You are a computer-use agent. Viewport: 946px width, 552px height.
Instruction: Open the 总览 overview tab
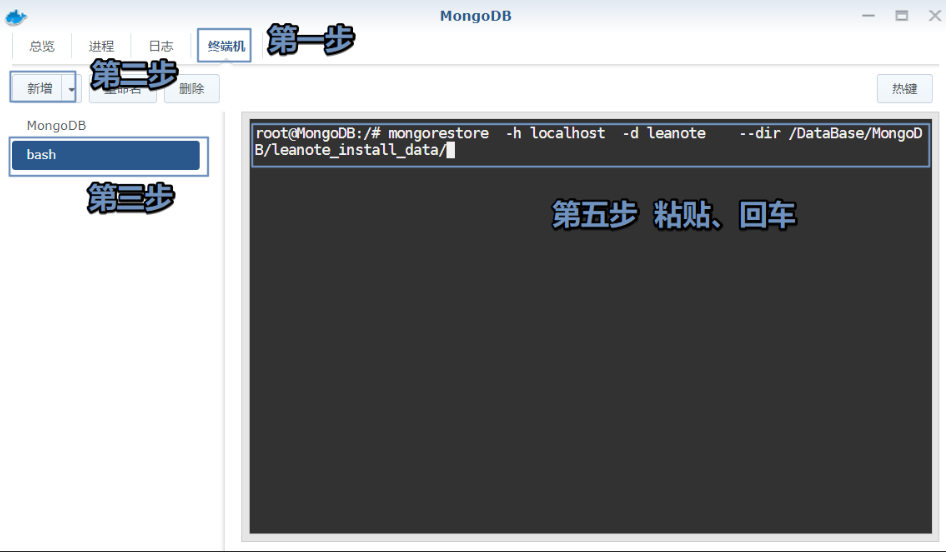pyautogui.click(x=42, y=46)
